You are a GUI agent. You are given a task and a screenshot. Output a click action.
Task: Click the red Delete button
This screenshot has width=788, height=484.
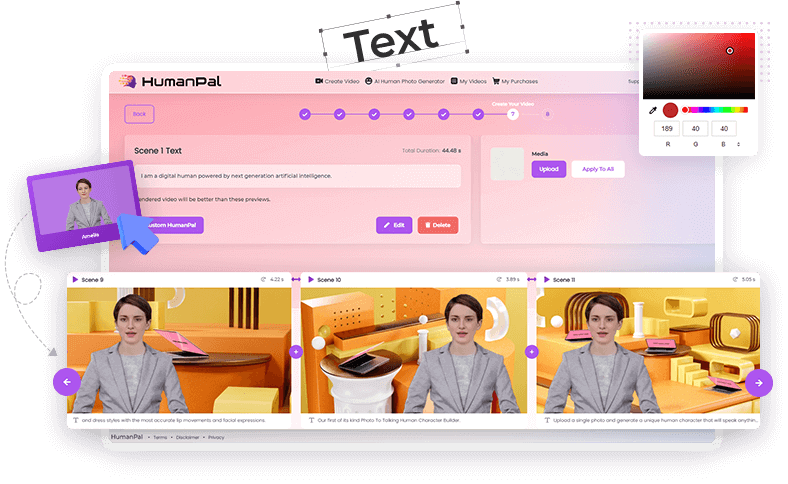(x=437, y=225)
